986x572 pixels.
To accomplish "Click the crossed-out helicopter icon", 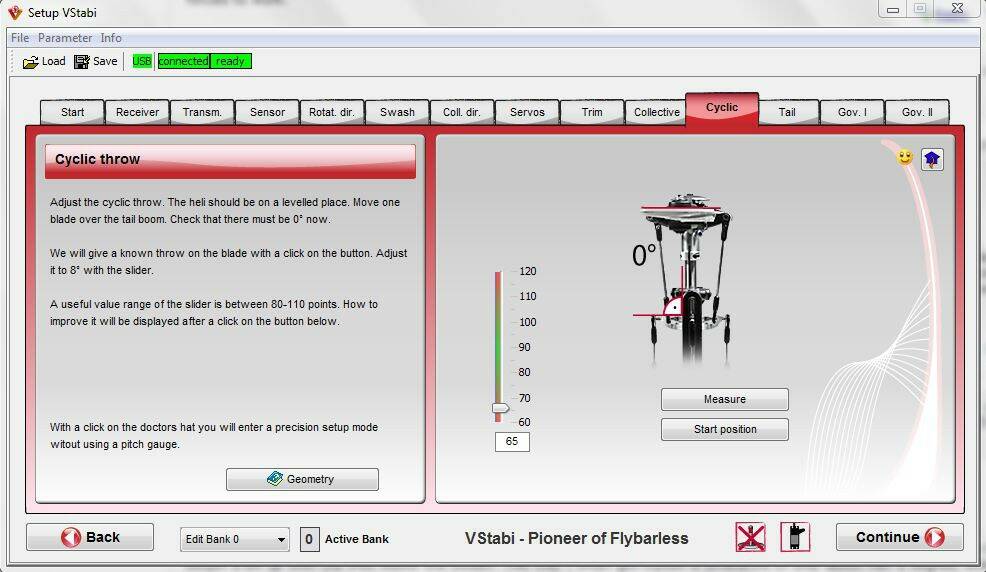I will pos(751,538).
